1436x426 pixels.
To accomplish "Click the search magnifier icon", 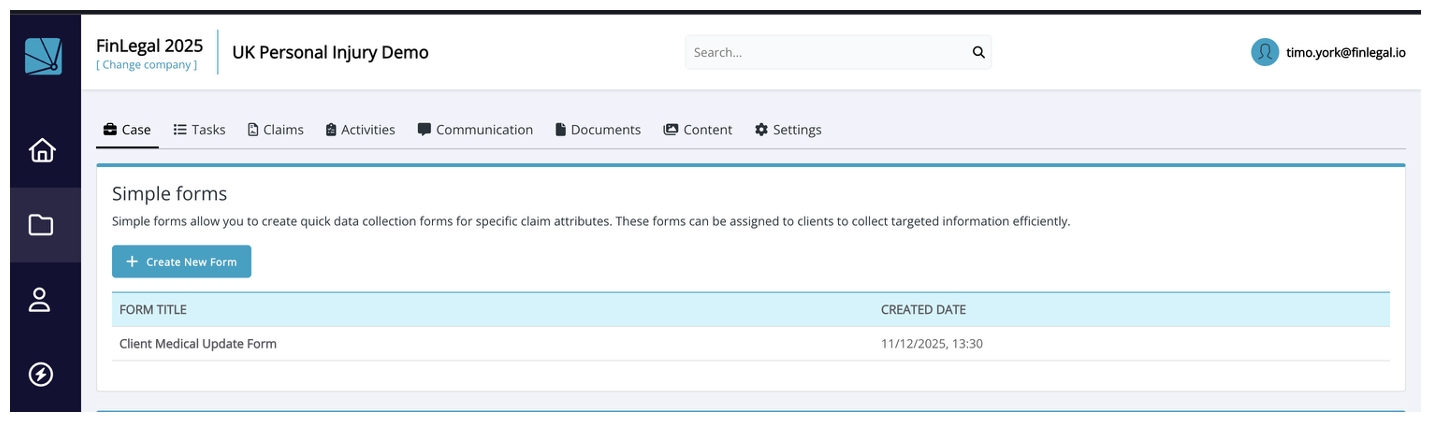I will coord(979,53).
